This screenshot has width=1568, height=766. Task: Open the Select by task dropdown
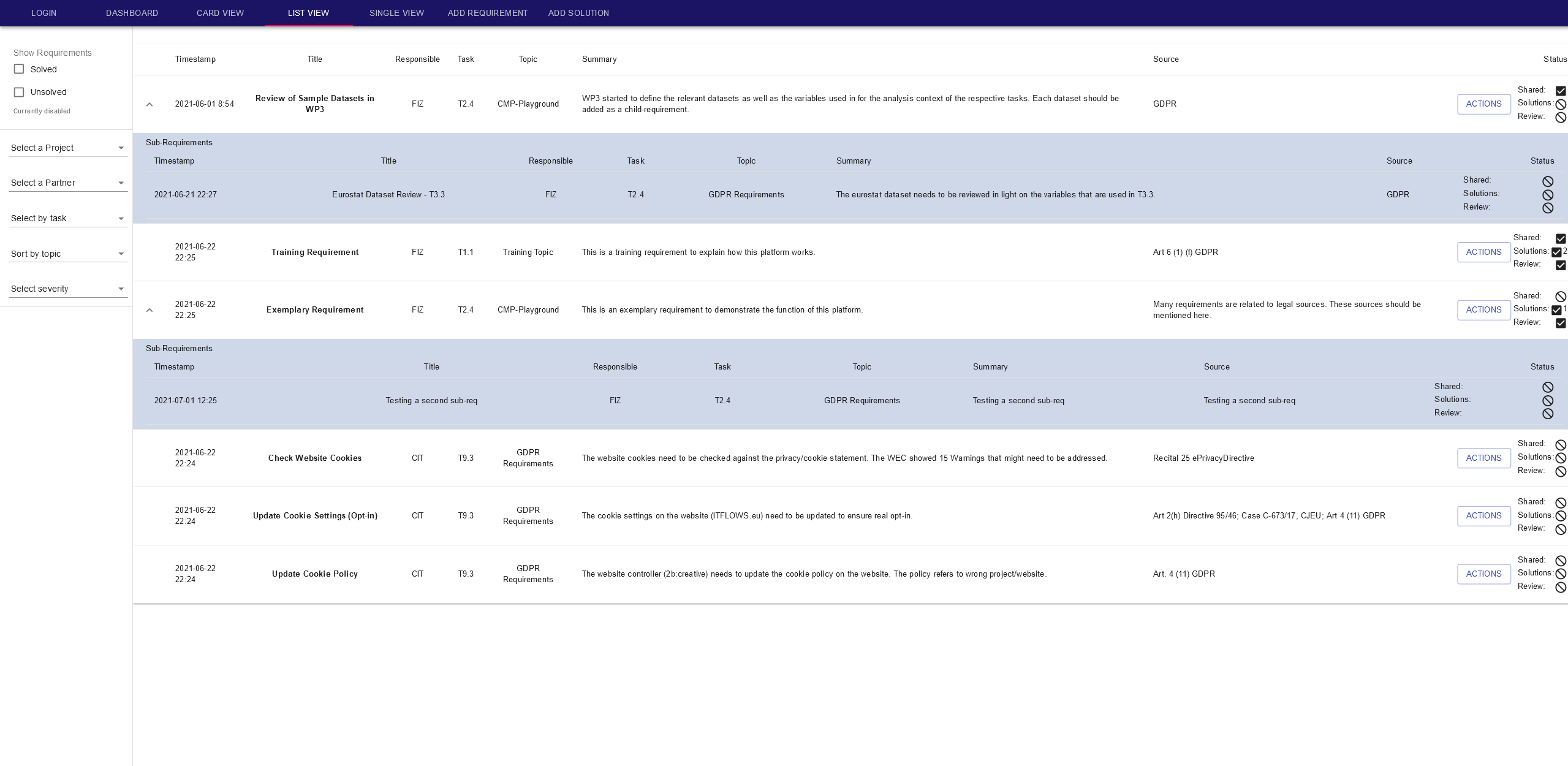68,218
